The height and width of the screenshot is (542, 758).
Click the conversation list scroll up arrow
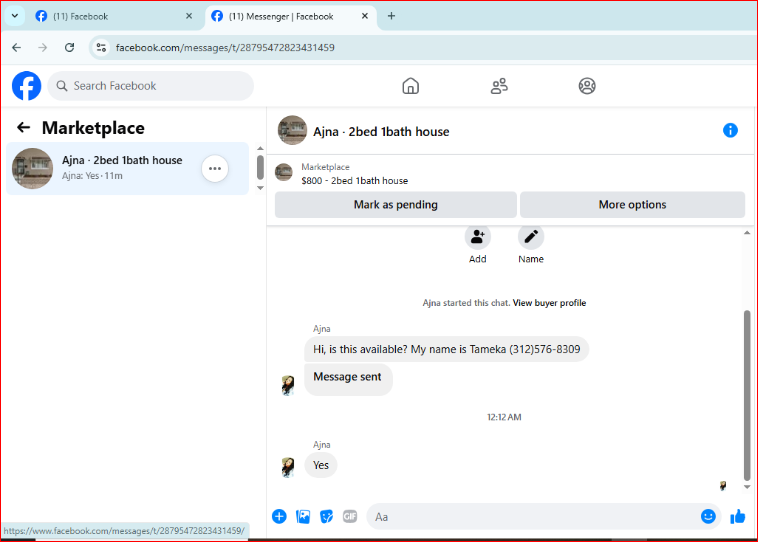(260, 148)
